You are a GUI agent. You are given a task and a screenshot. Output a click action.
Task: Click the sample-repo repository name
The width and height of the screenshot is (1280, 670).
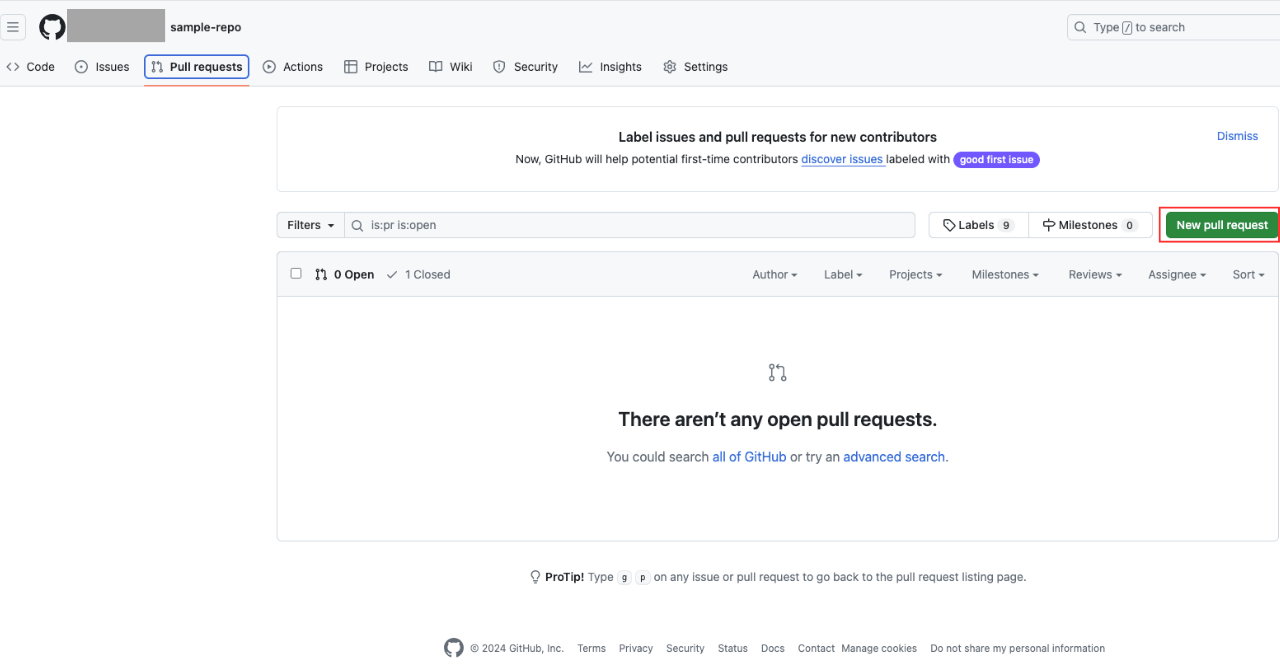(206, 27)
